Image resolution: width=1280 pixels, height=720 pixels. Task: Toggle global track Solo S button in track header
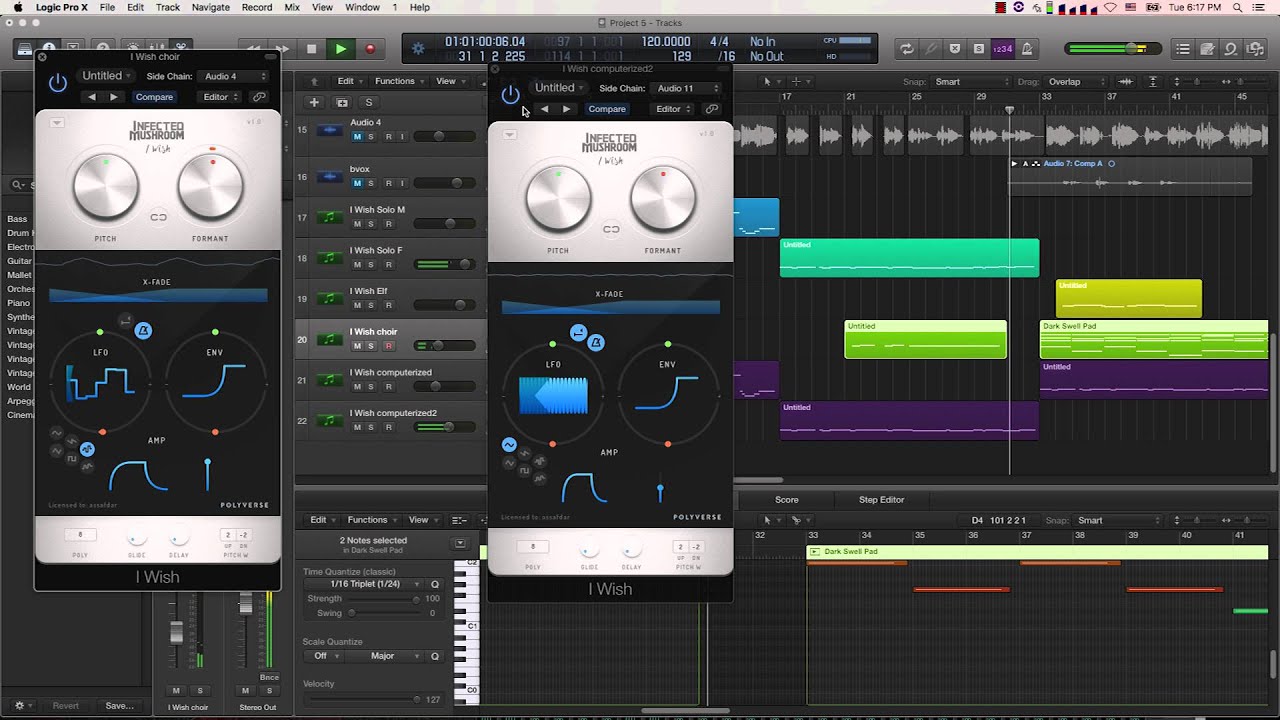click(x=368, y=102)
